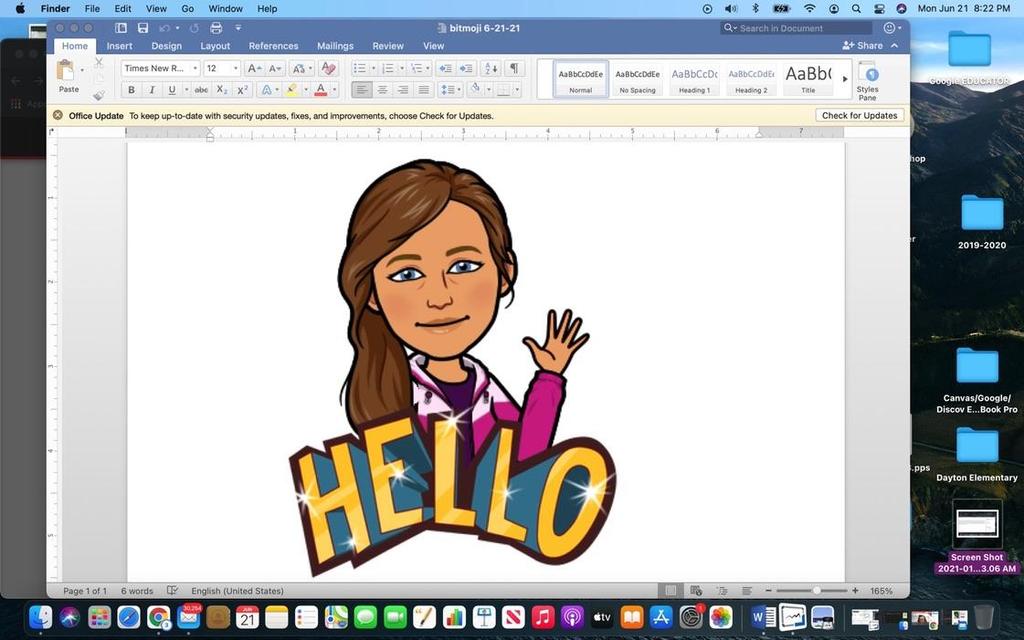Toggle Show paragraph marks pilcrow
1024x640 pixels.
[514, 68]
